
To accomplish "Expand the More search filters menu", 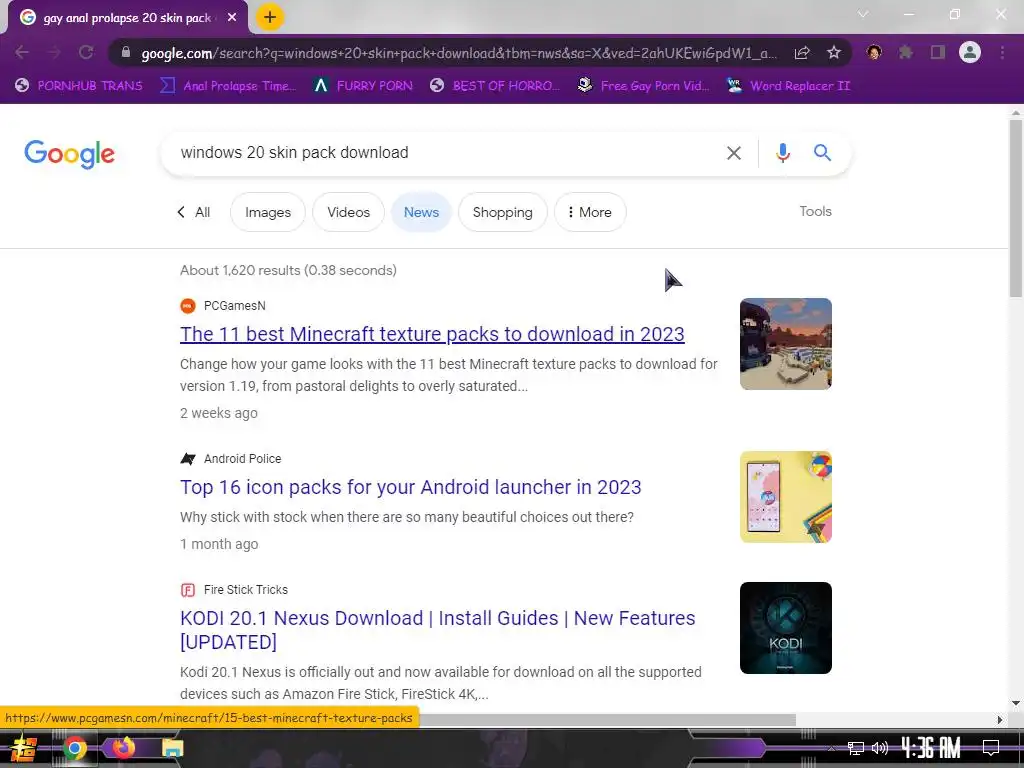I will click(590, 212).
